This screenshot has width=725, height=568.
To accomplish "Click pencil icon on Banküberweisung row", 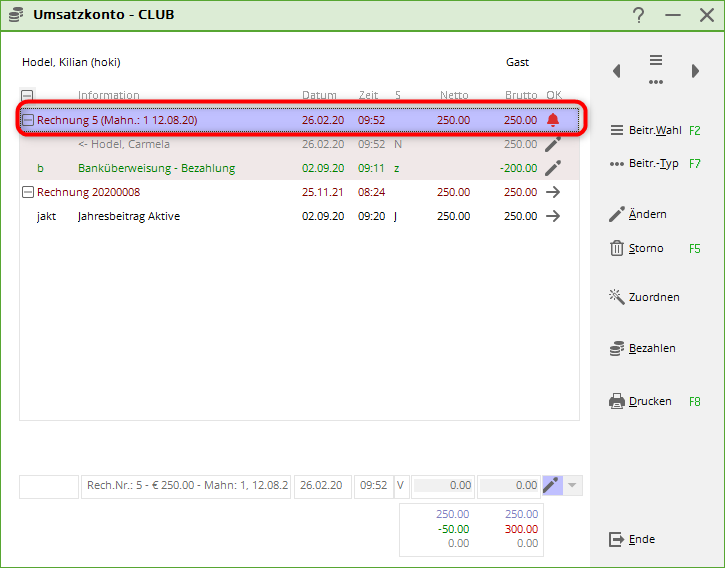I will [553, 168].
